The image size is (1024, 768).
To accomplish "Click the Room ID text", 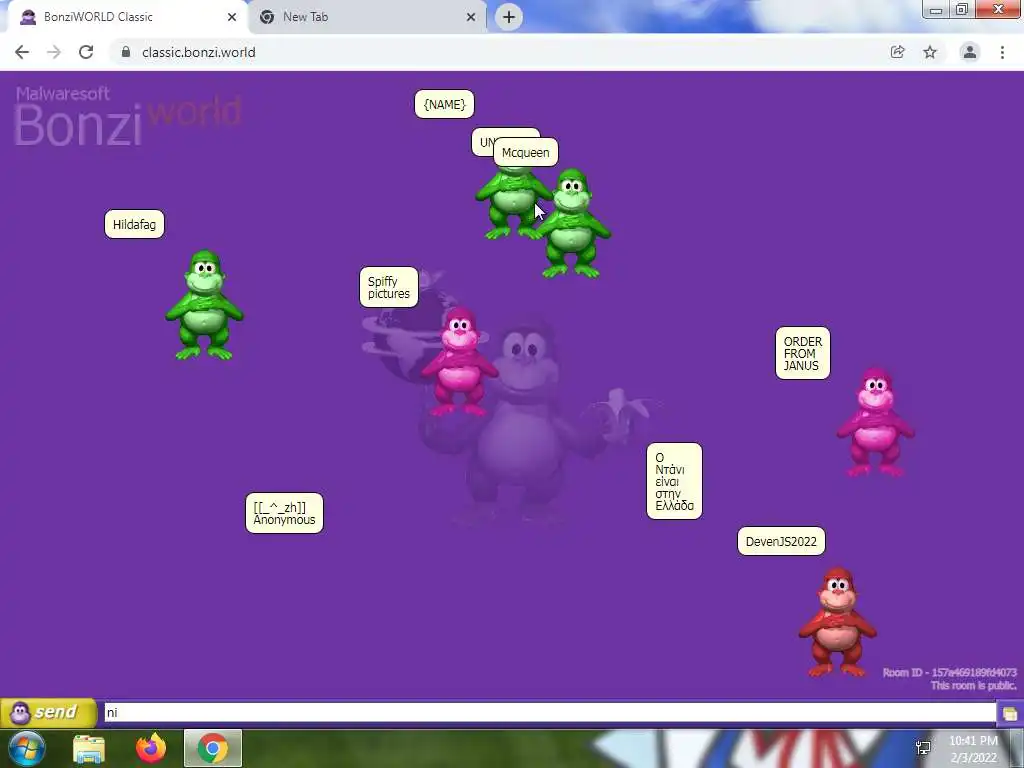I will tap(950, 672).
